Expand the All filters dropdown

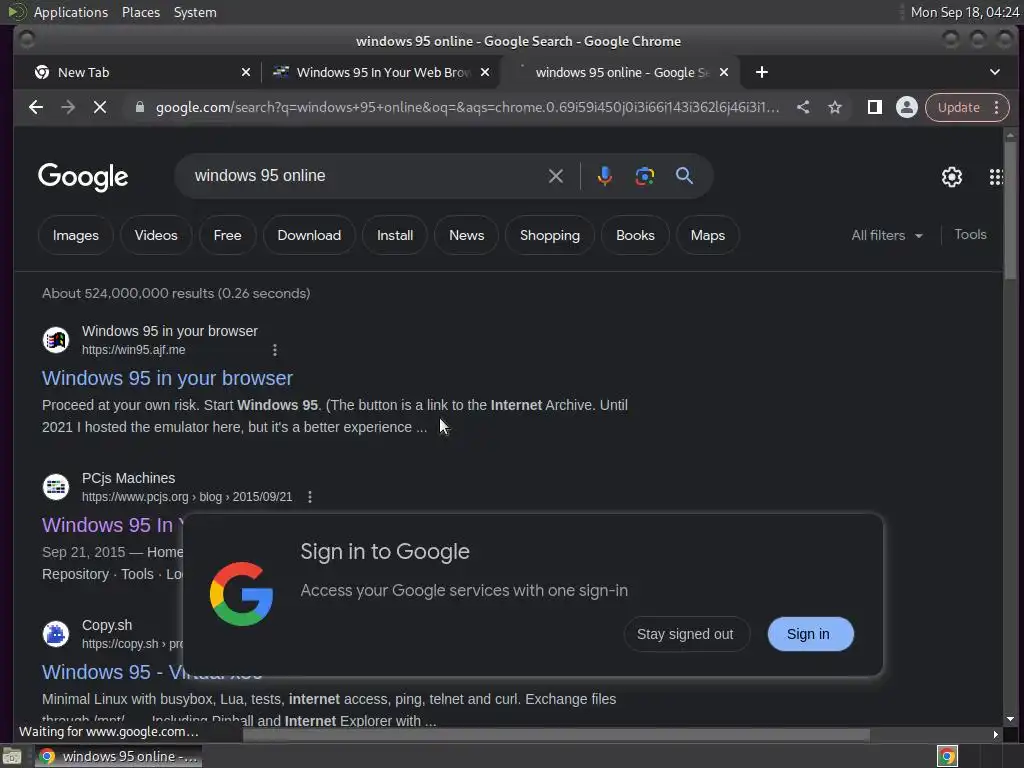pos(887,235)
